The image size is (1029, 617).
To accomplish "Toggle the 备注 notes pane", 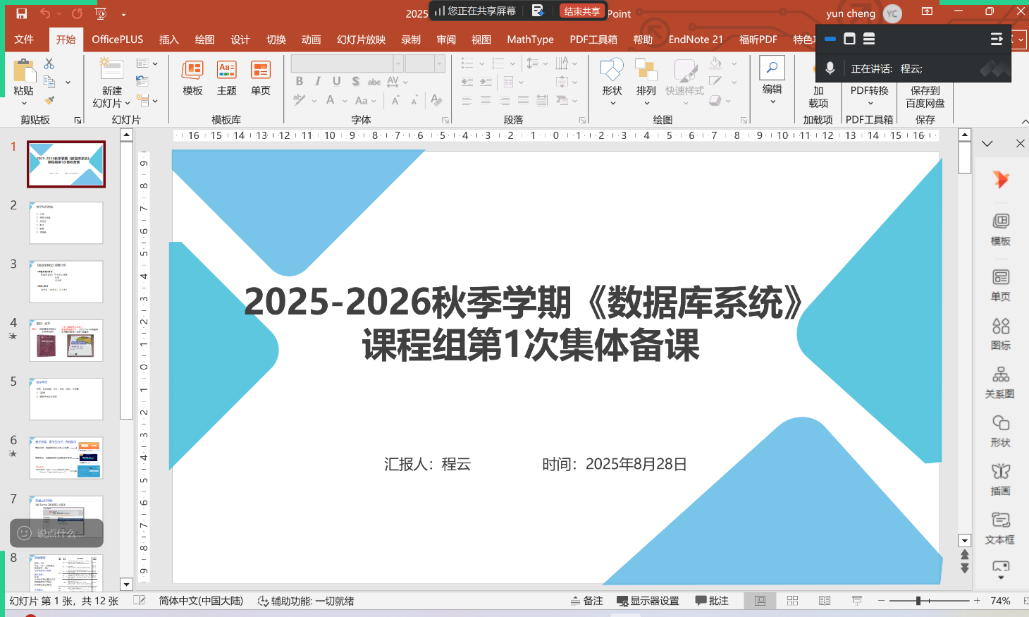I will tap(587, 601).
